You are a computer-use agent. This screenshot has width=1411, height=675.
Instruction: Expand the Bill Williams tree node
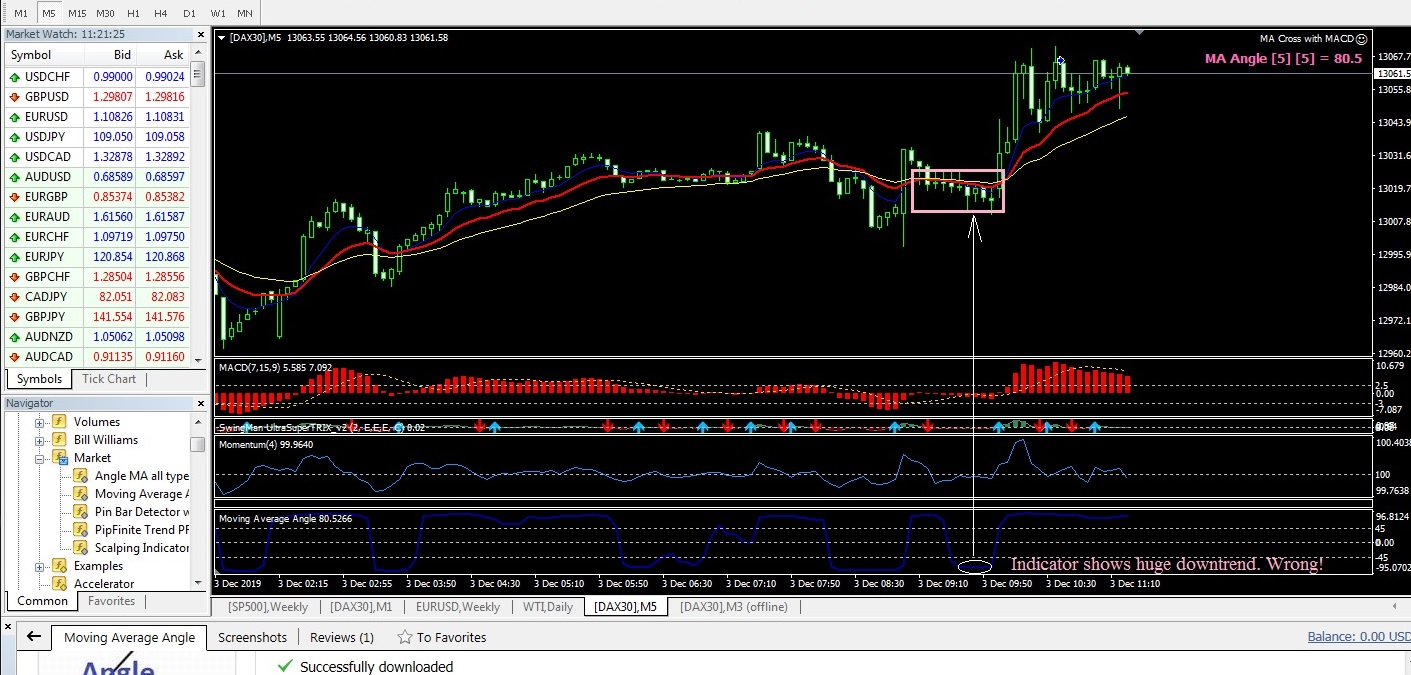tap(40, 440)
